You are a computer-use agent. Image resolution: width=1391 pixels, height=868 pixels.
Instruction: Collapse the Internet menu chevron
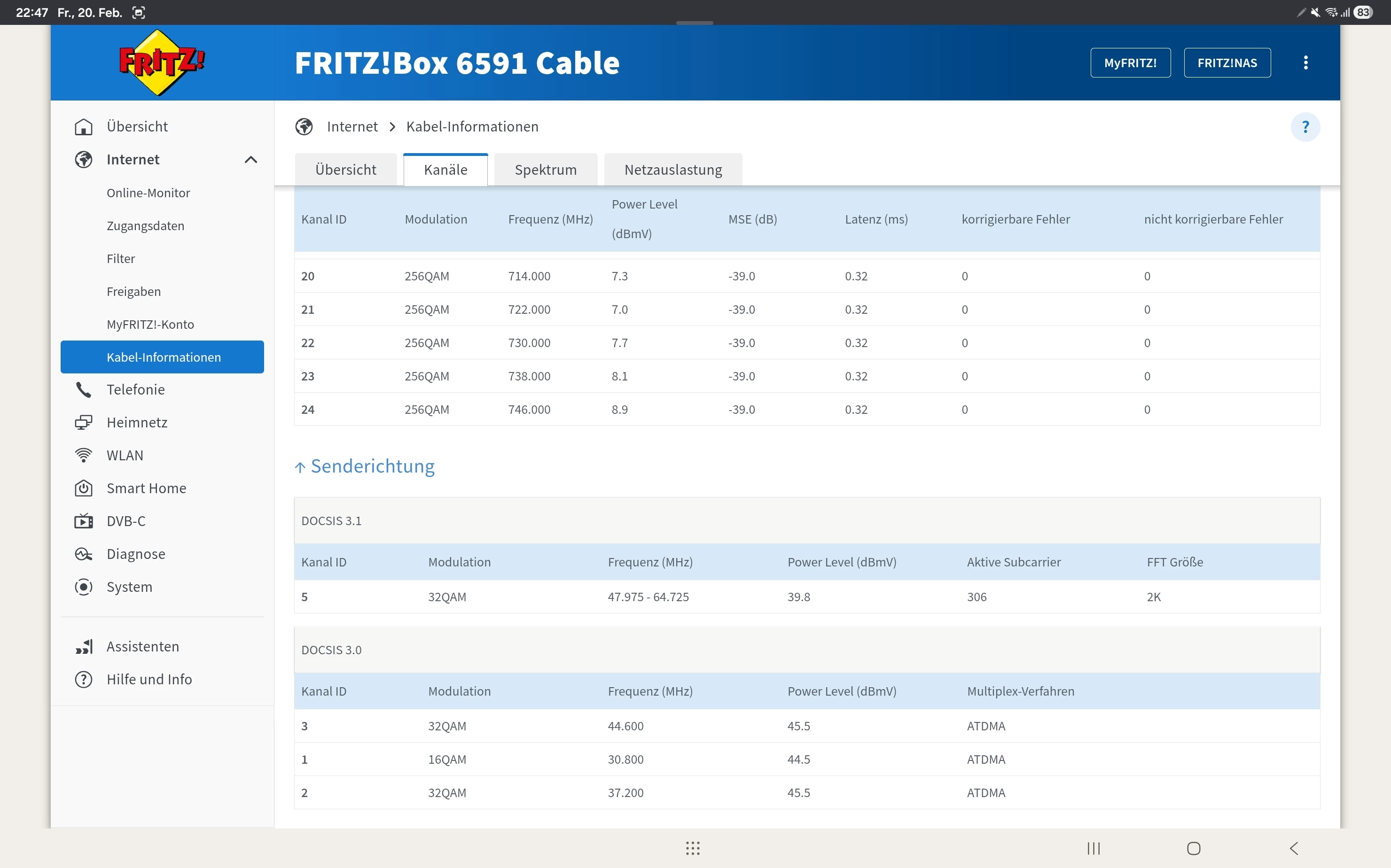coord(250,160)
